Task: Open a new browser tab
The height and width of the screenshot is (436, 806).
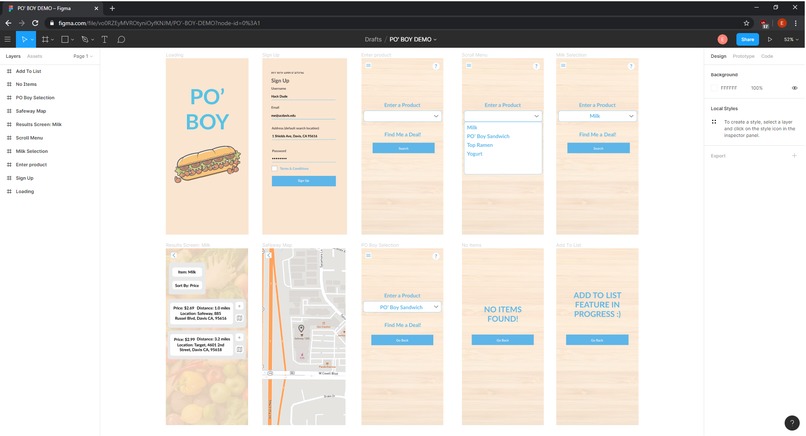Action: (112, 8)
